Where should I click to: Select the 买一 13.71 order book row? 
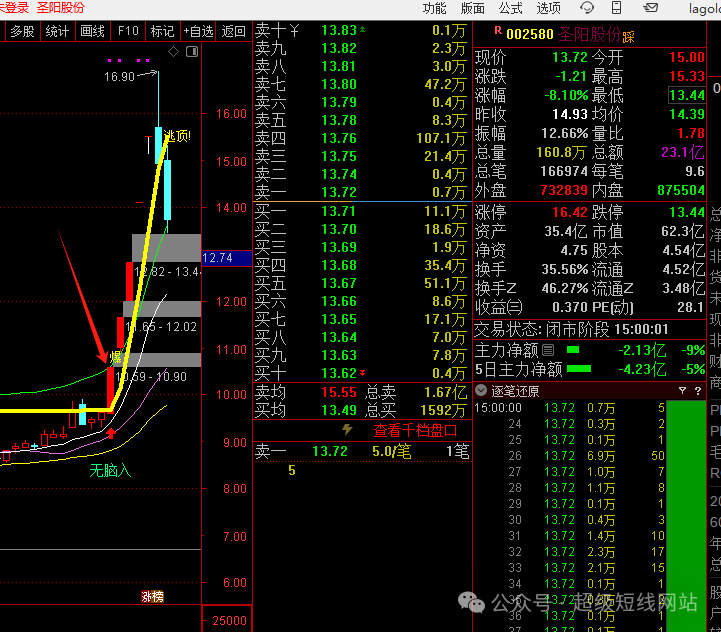(361, 212)
